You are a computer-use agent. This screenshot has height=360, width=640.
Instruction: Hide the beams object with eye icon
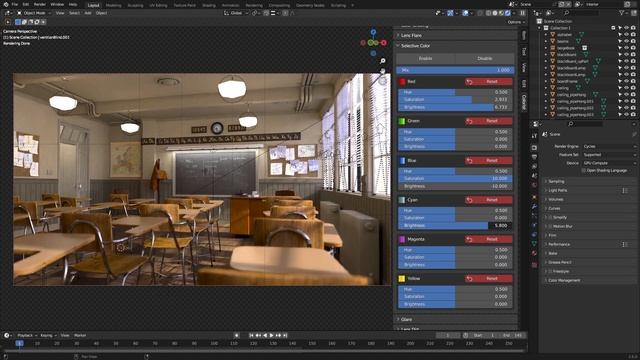coord(627,41)
